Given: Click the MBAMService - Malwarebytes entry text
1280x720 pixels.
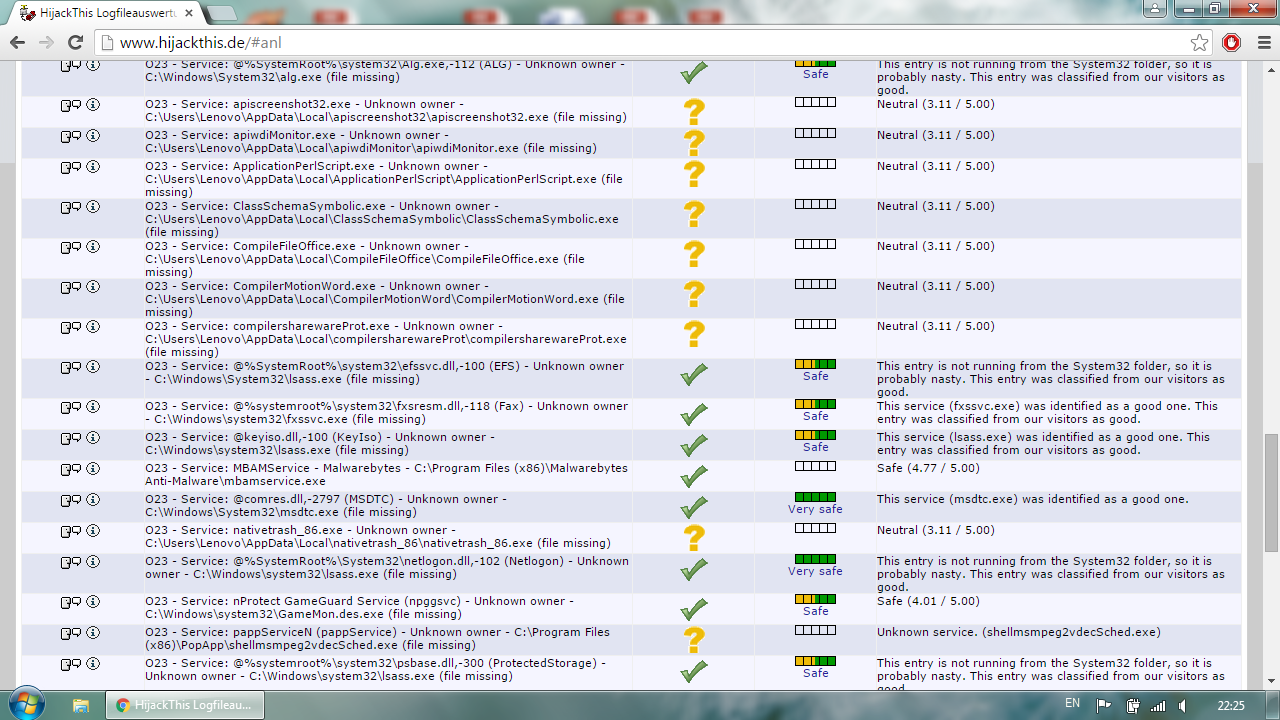Looking at the screenshot, I should pyautogui.click(x=386, y=475).
